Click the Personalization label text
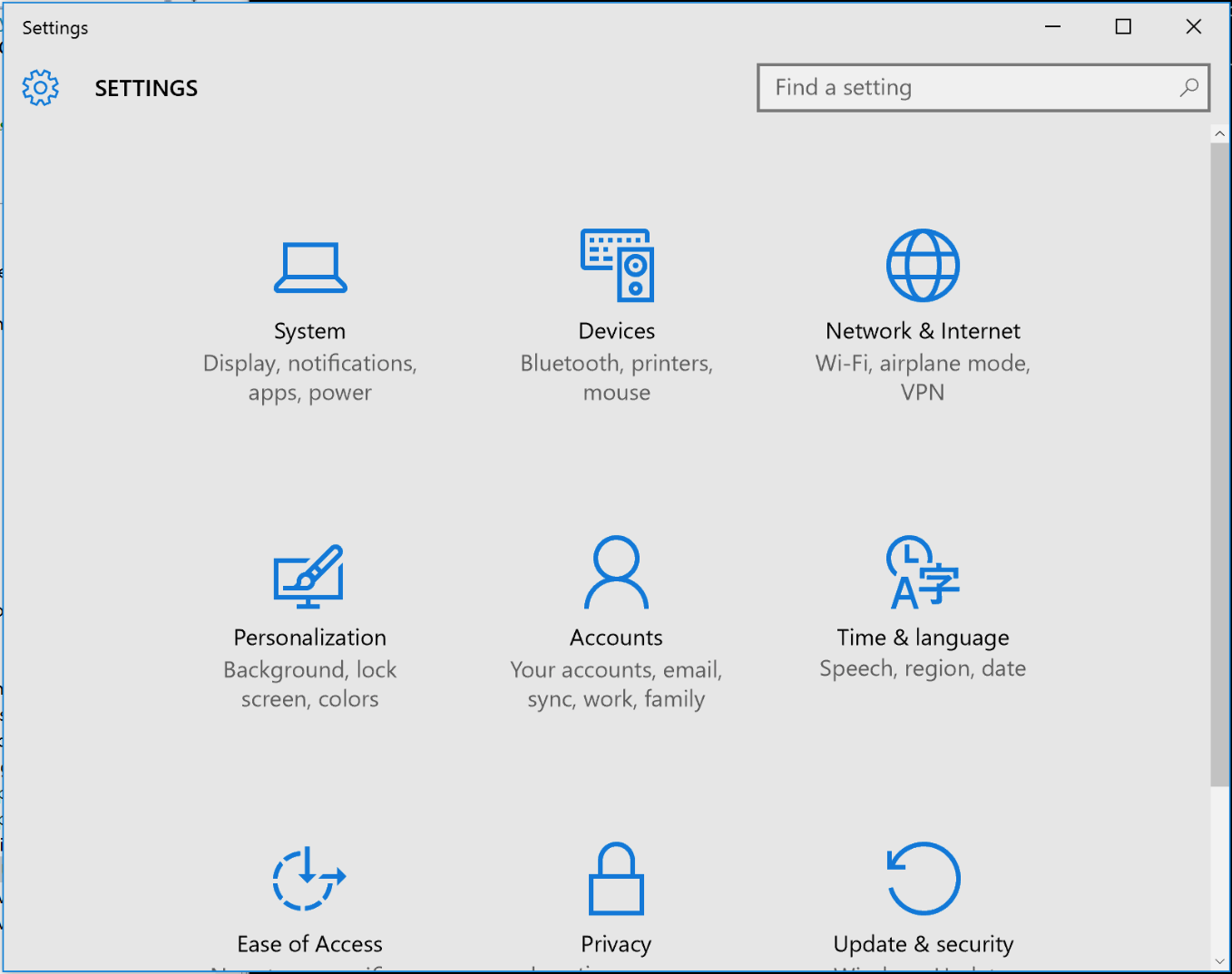This screenshot has width=1232, height=974. click(x=309, y=638)
